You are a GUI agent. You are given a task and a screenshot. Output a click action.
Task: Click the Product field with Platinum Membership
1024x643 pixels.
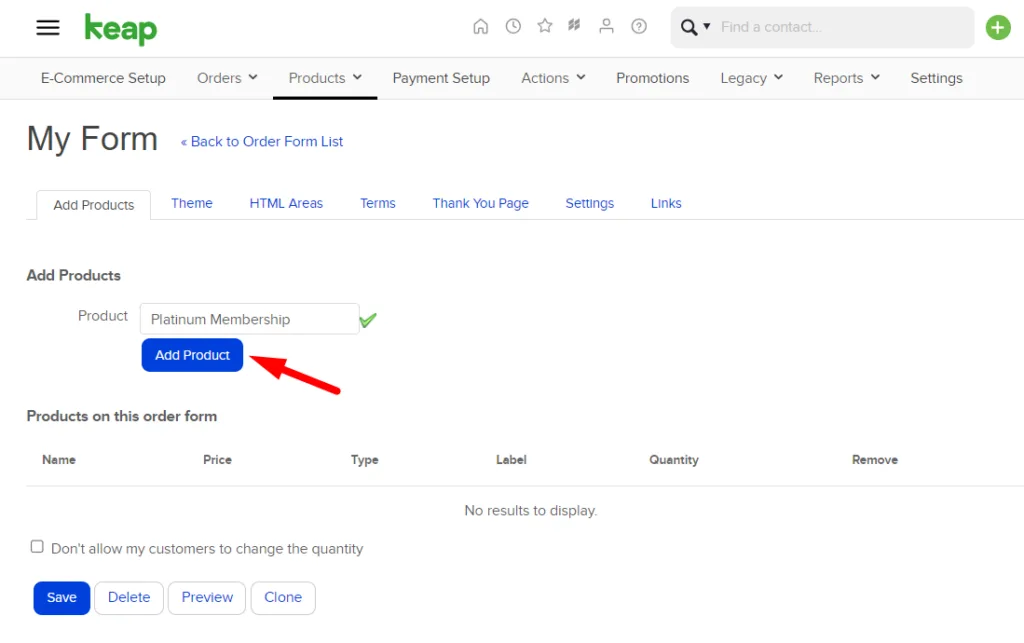pos(249,319)
